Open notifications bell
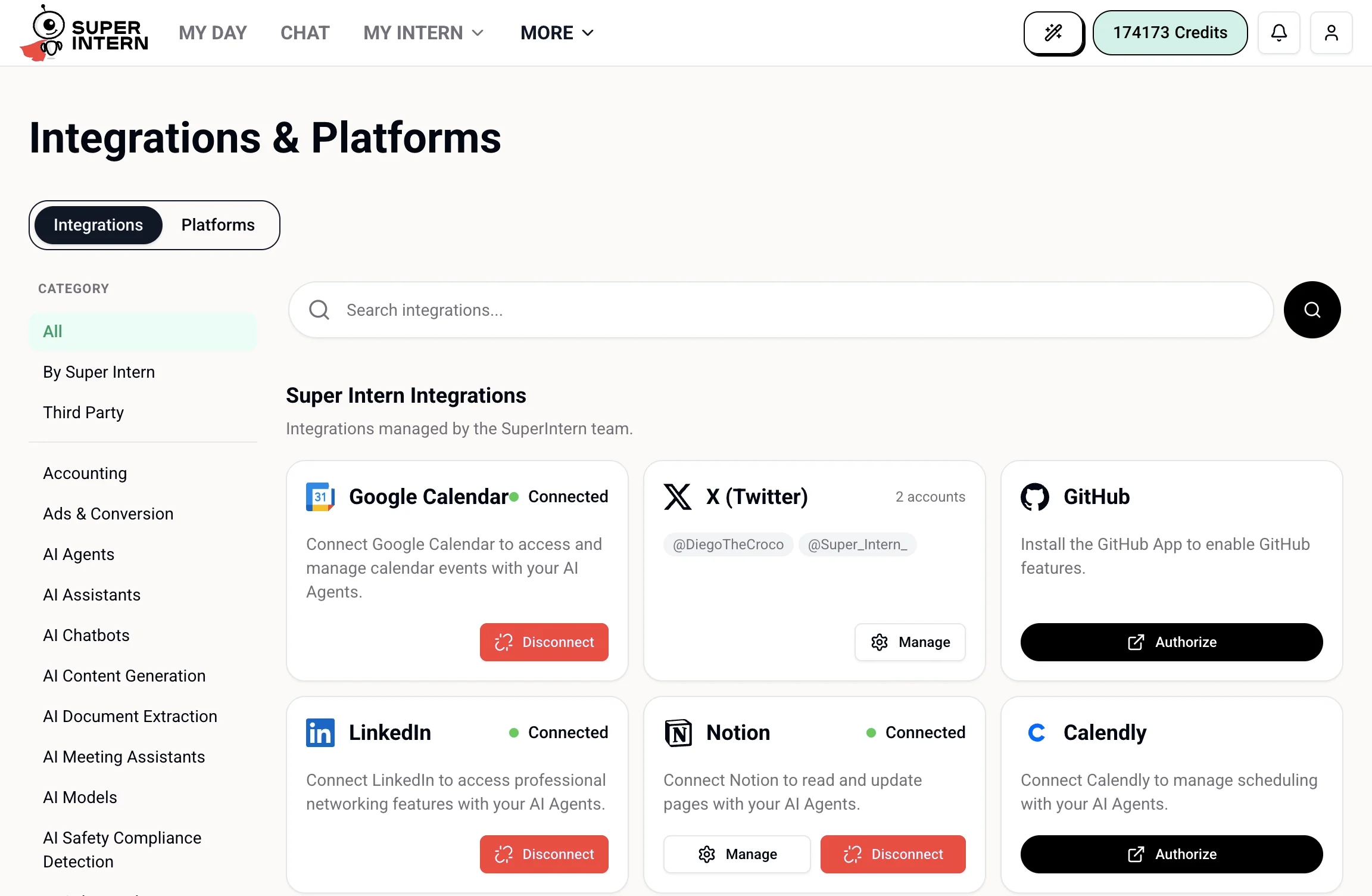The width and height of the screenshot is (1372, 896). coord(1279,33)
